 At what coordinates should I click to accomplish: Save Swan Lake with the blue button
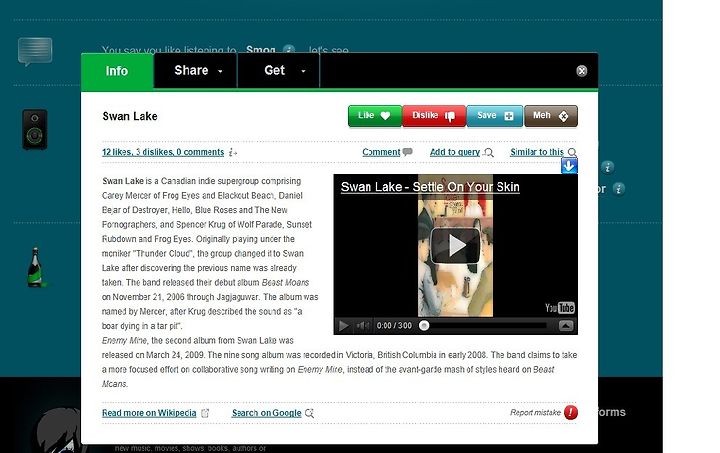495,116
